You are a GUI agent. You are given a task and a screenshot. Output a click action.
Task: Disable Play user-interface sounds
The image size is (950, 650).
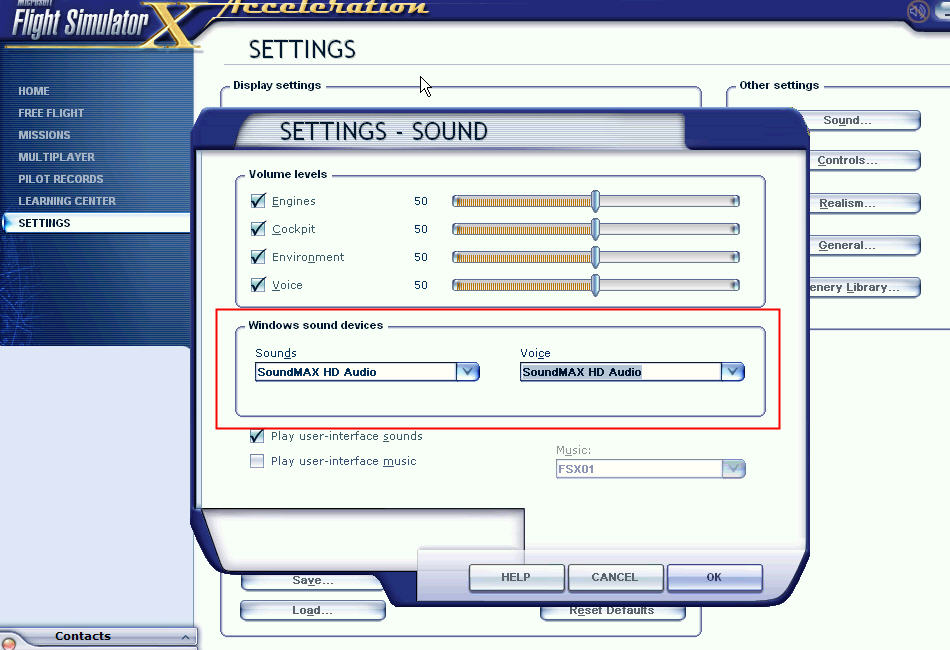click(257, 436)
